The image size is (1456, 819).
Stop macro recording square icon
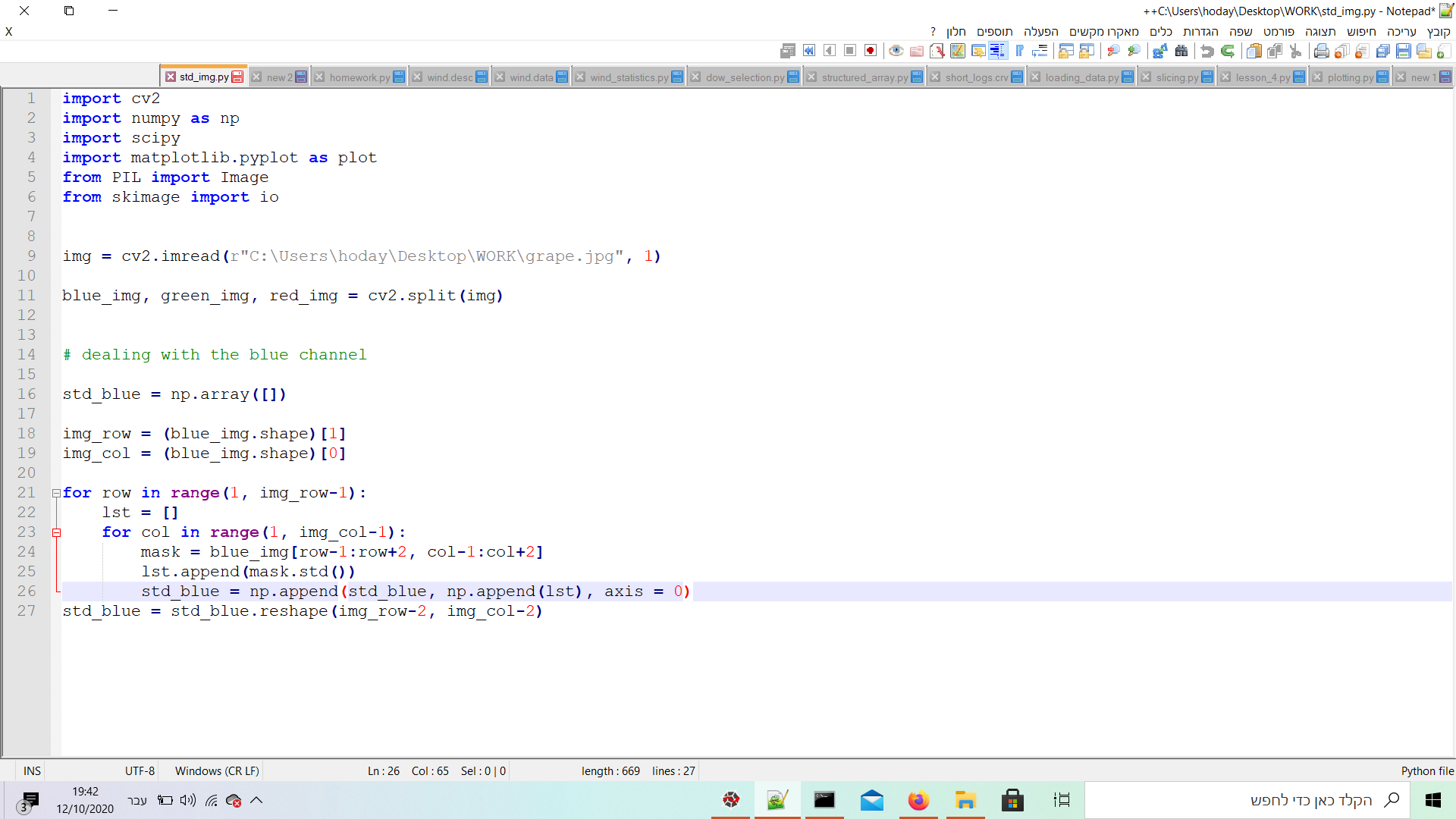coord(850,51)
